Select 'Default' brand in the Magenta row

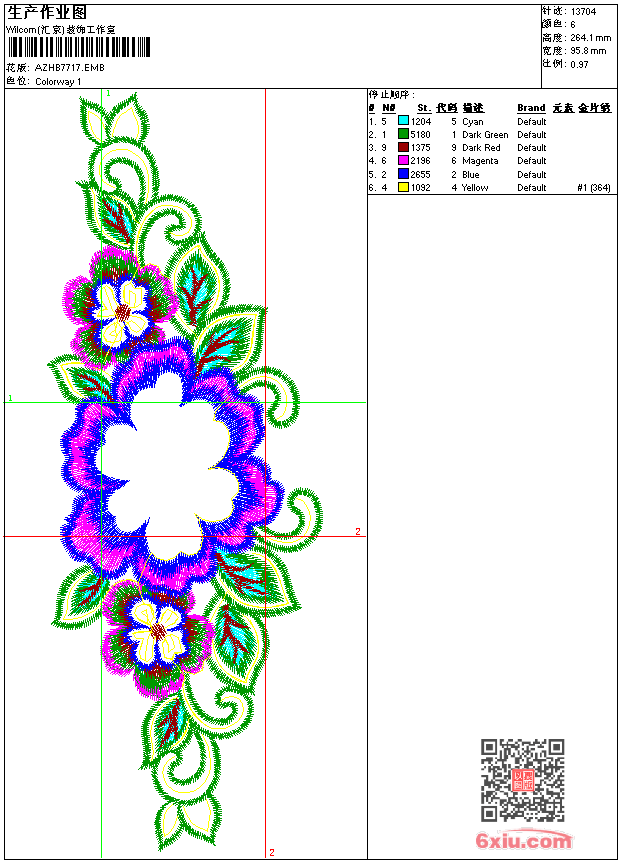532,161
